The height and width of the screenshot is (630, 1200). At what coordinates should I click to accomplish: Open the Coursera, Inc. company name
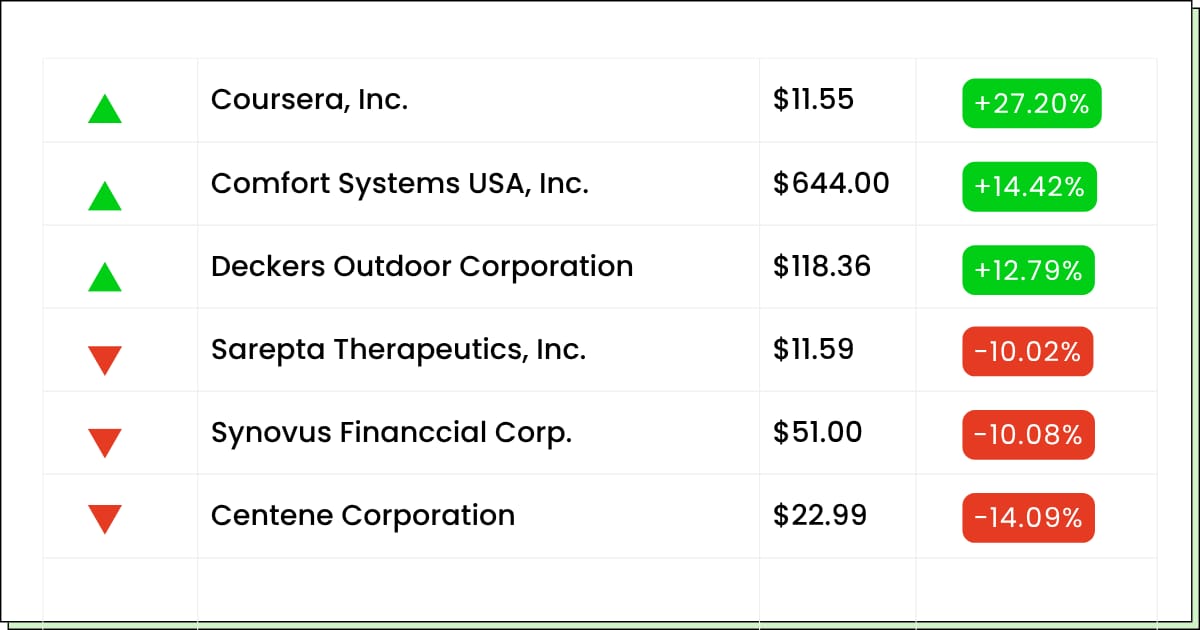(x=310, y=100)
